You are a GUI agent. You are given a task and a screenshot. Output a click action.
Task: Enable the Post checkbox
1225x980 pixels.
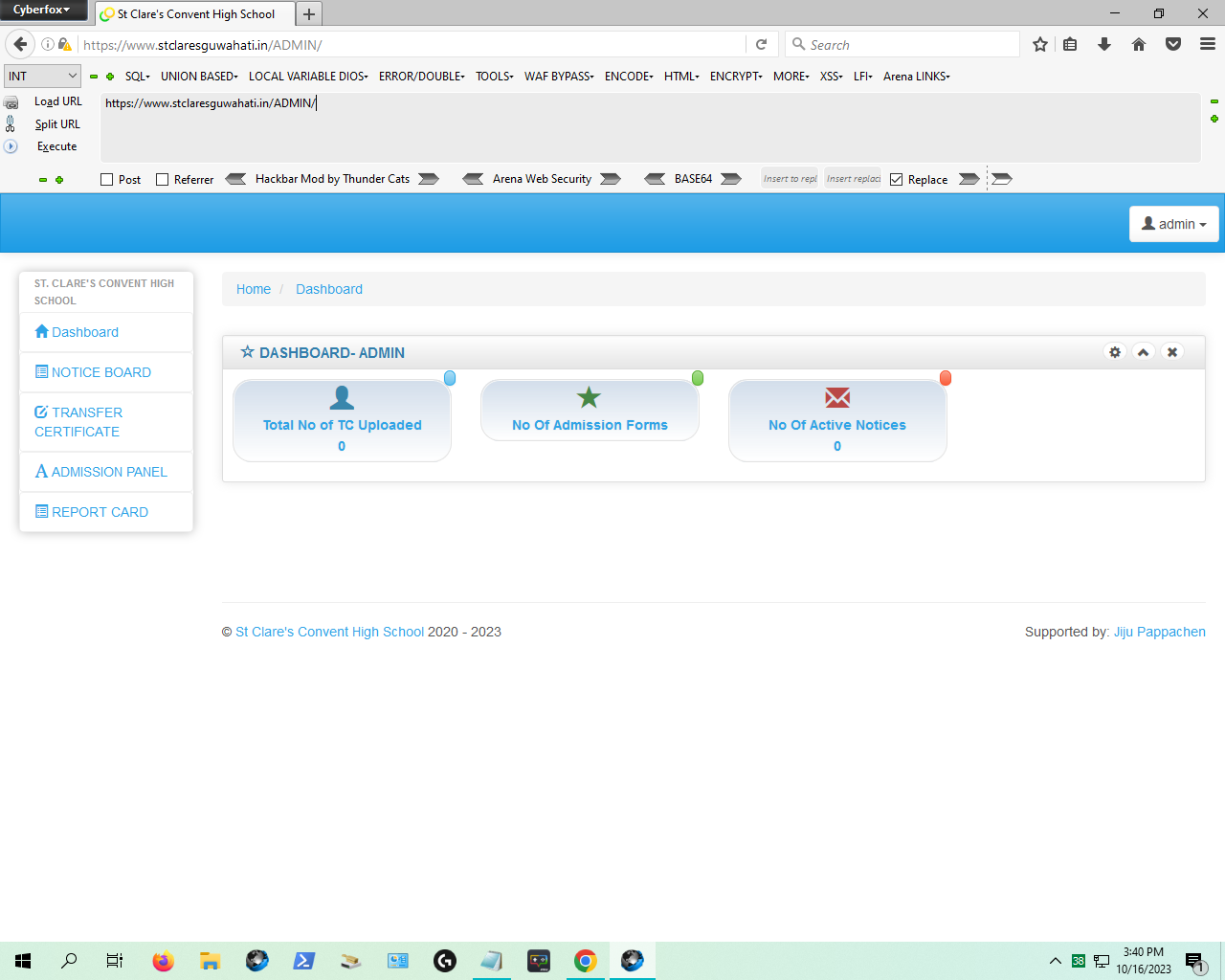107,180
